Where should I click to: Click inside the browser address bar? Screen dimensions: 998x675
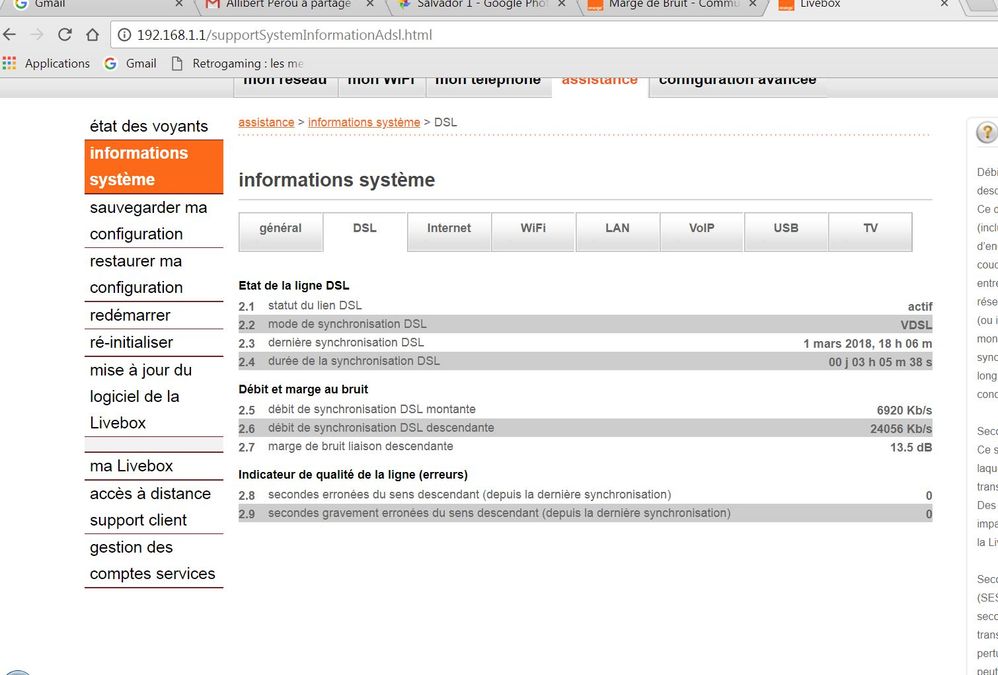[x=400, y=34]
